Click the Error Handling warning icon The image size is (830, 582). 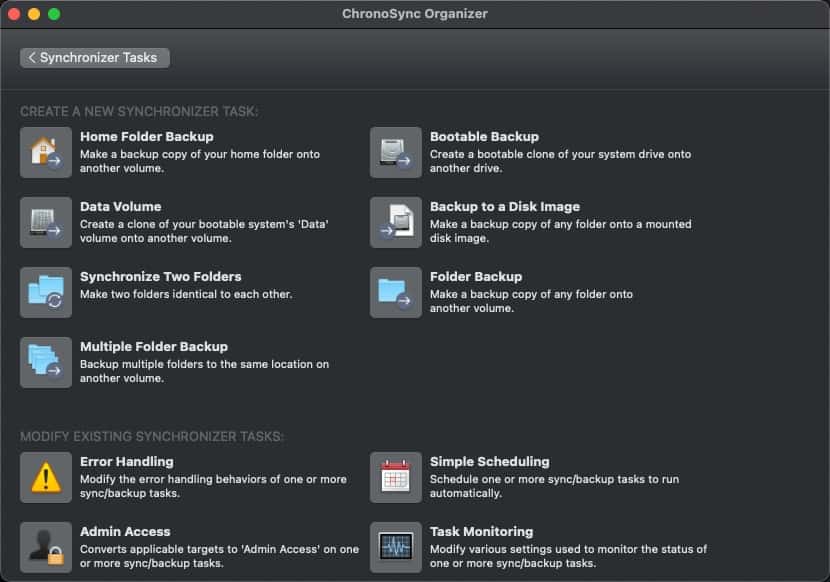pos(46,477)
